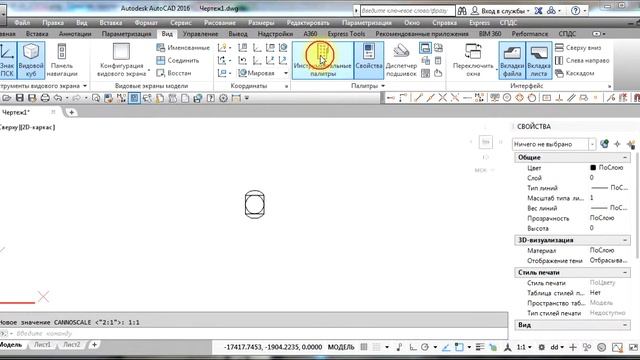The width and height of the screenshot is (640, 360).
Task: Click the Именованные viewports button
Action: click(183, 48)
